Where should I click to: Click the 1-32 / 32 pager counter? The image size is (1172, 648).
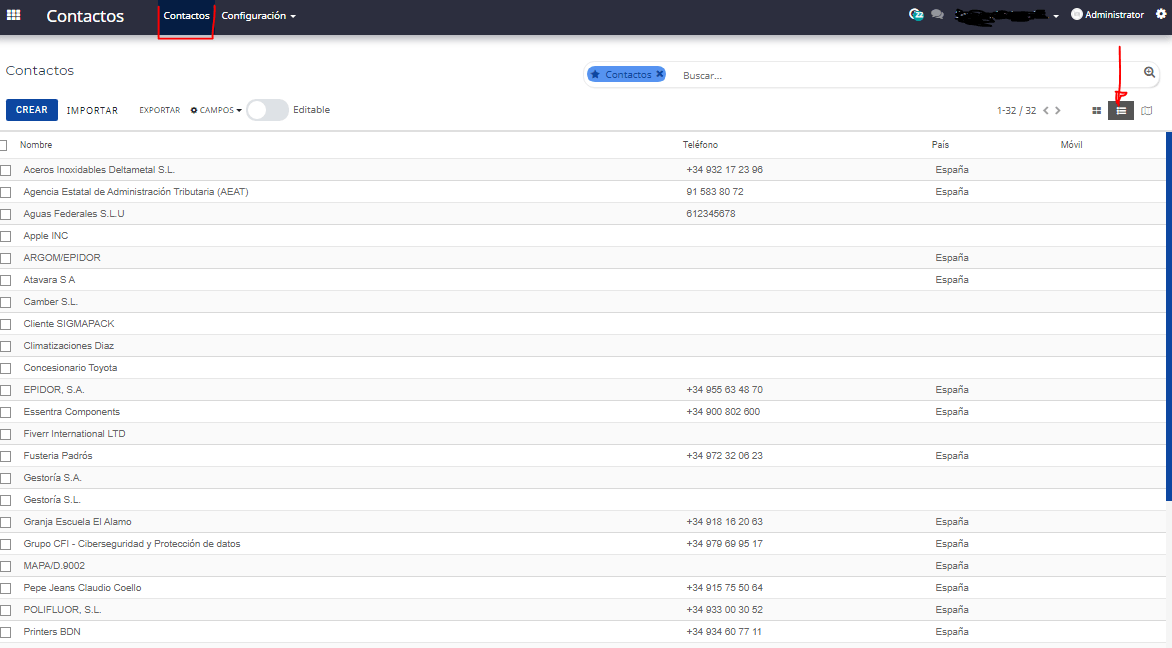pyautogui.click(x=1017, y=111)
